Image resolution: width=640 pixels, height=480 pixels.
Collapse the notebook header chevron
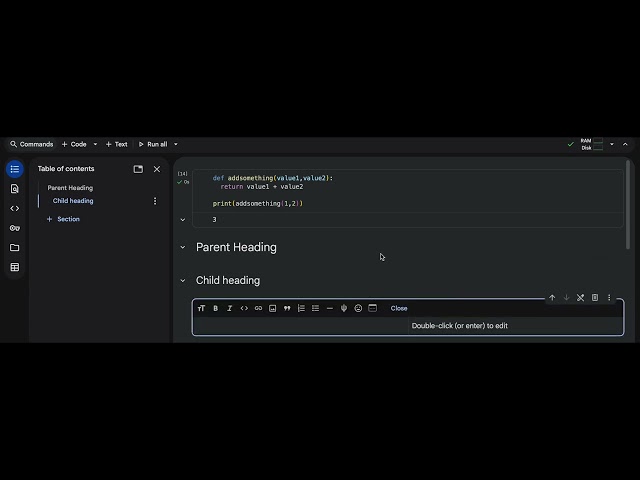[x=625, y=144]
